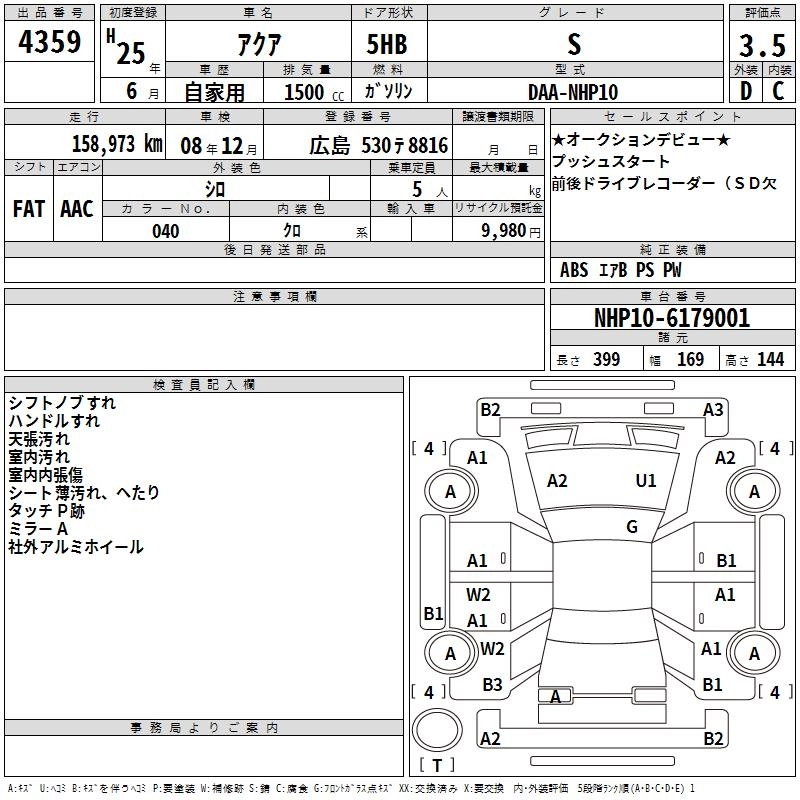Click the shift type FAT

coord(29,209)
